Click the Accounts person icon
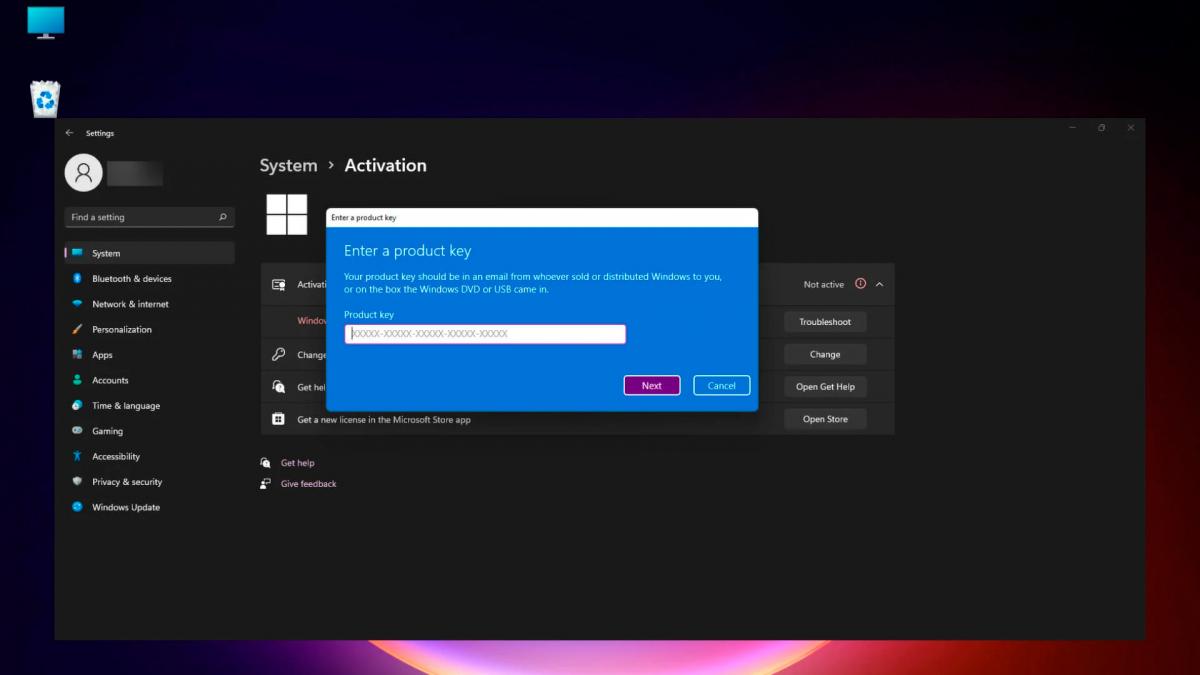Screen dimensions: 1200x675 [x=77, y=380]
